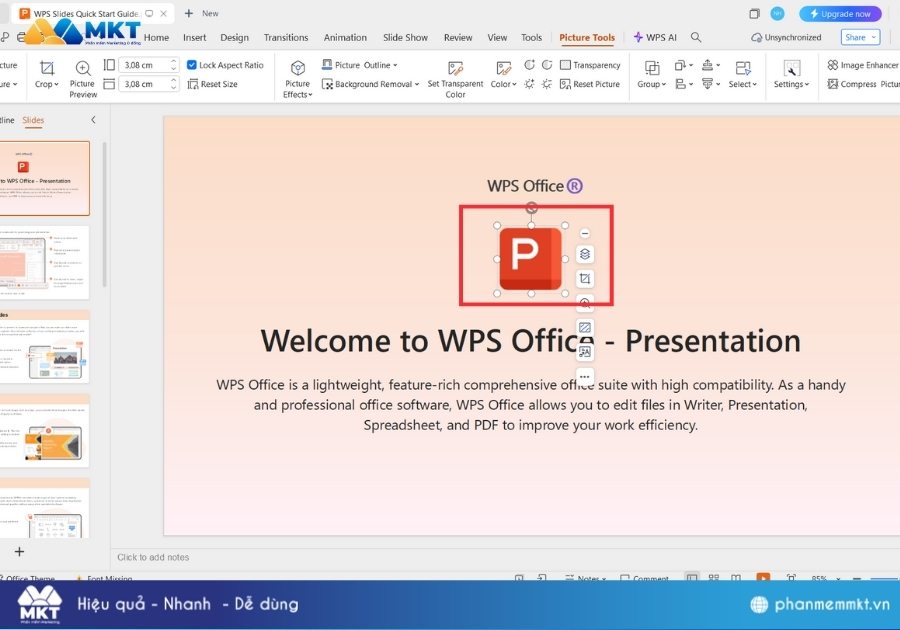900x630 pixels.
Task: Open Picture Preview
Action: 83,78
